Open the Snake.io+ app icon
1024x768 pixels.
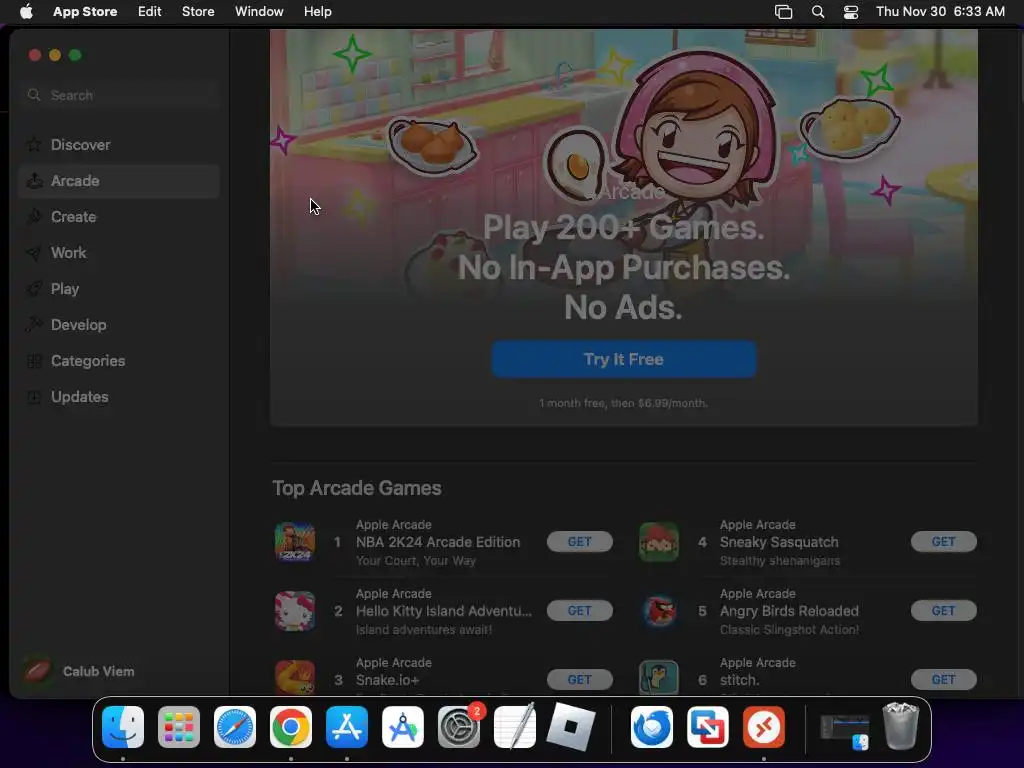295,677
